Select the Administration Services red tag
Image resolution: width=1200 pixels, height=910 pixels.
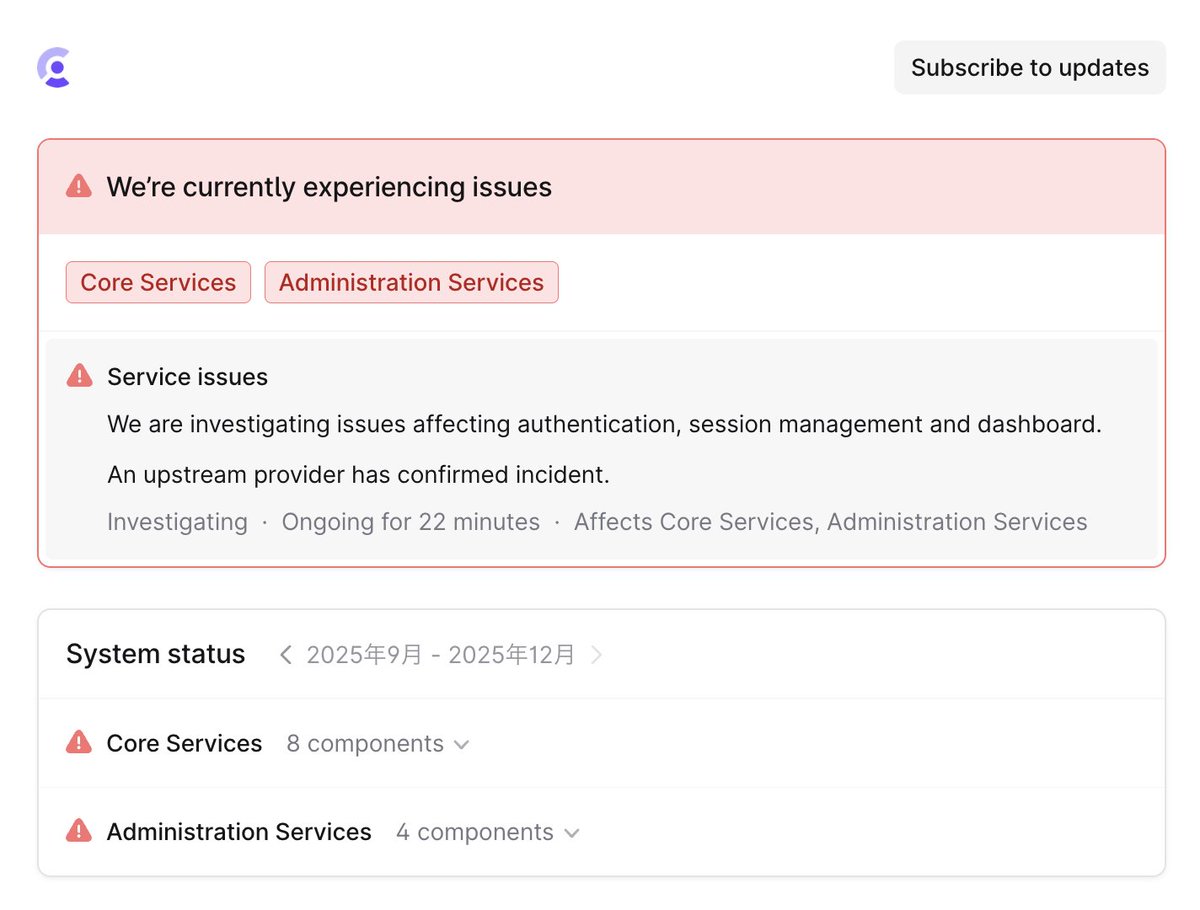coord(411,283)
